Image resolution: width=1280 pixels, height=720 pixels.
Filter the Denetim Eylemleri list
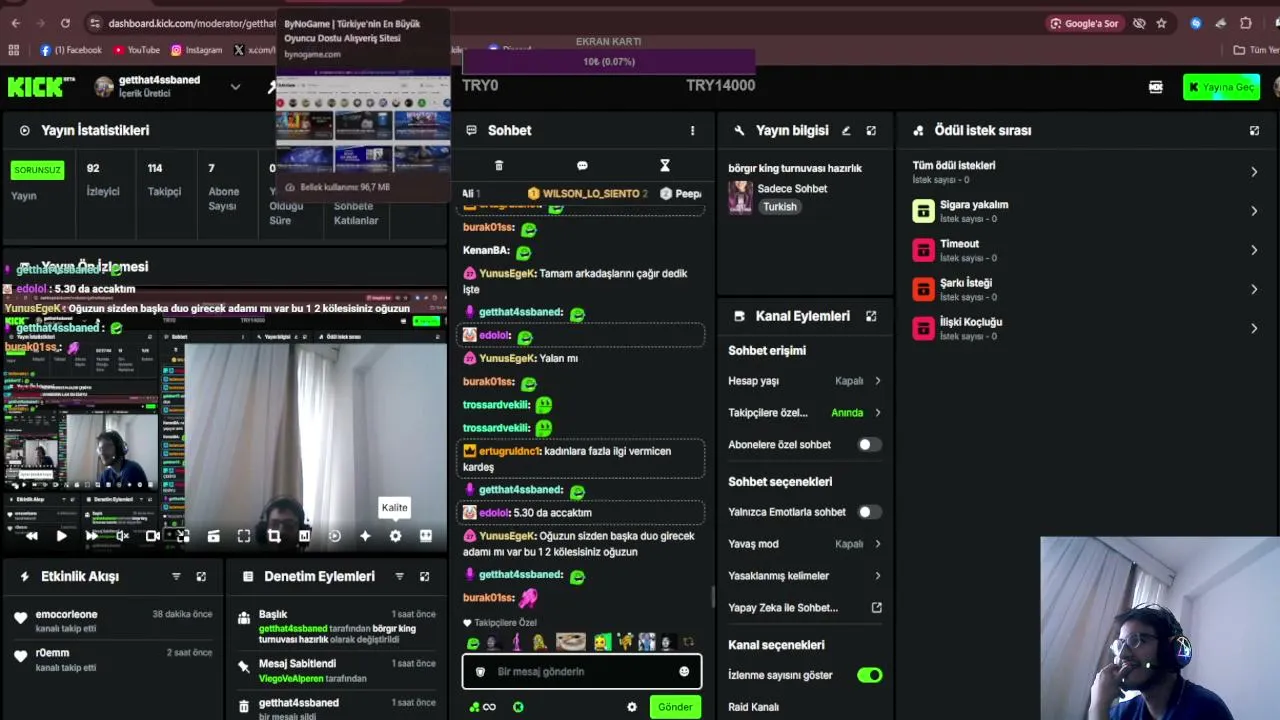pyautogui.click(x=399, y=576)
